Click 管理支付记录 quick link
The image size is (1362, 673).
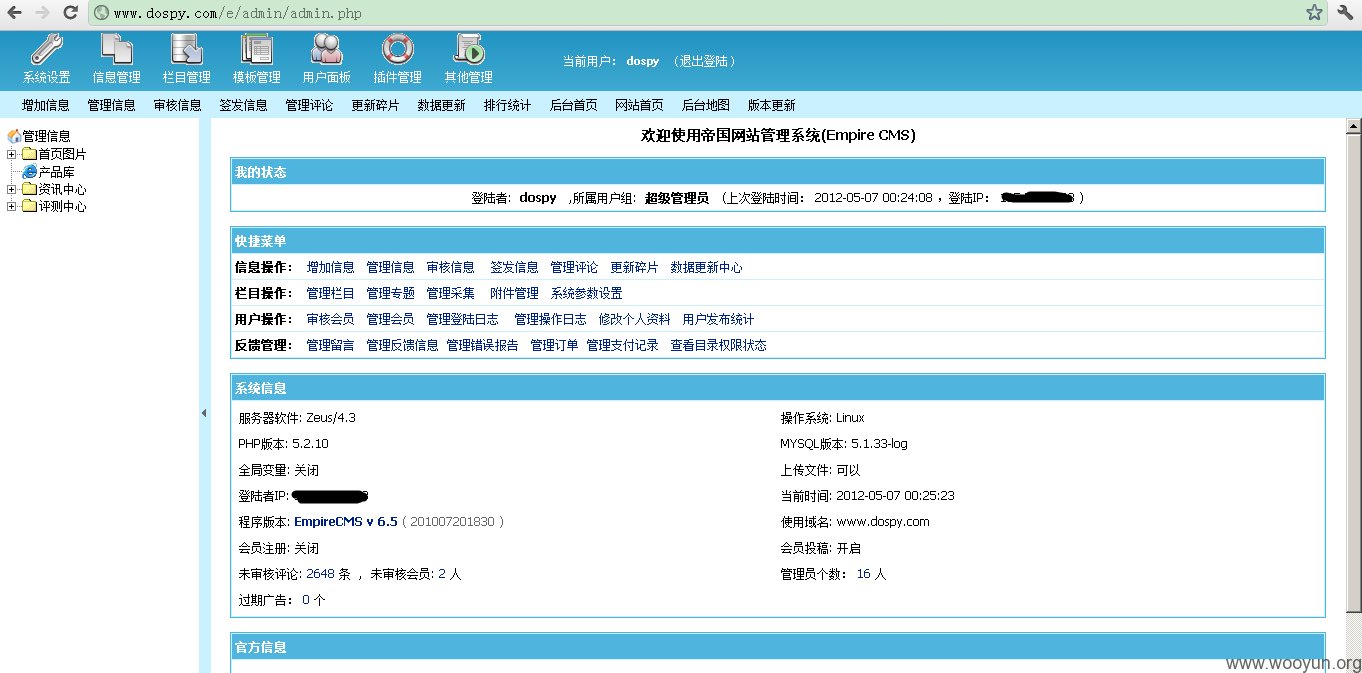(623, 345)
